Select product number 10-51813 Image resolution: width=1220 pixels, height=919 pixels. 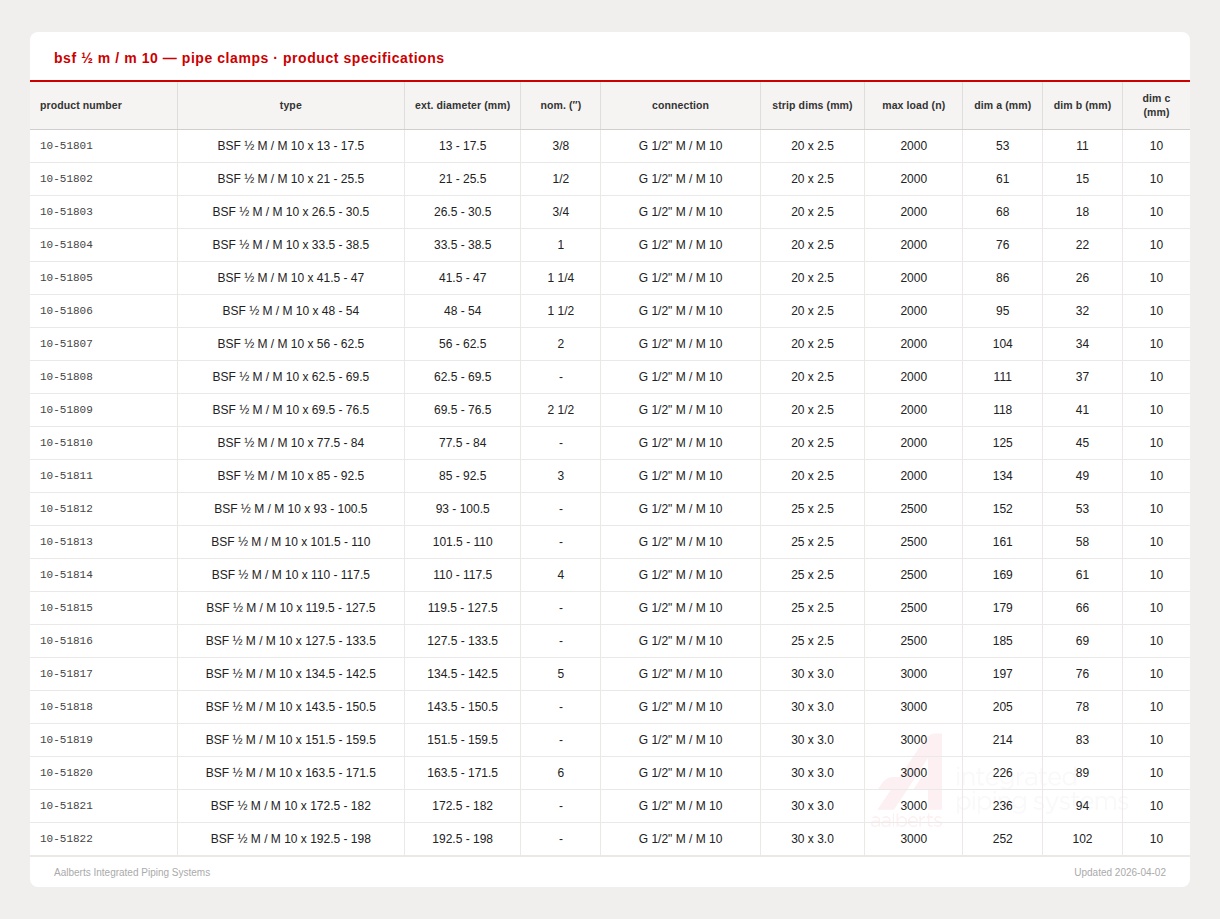66,542
